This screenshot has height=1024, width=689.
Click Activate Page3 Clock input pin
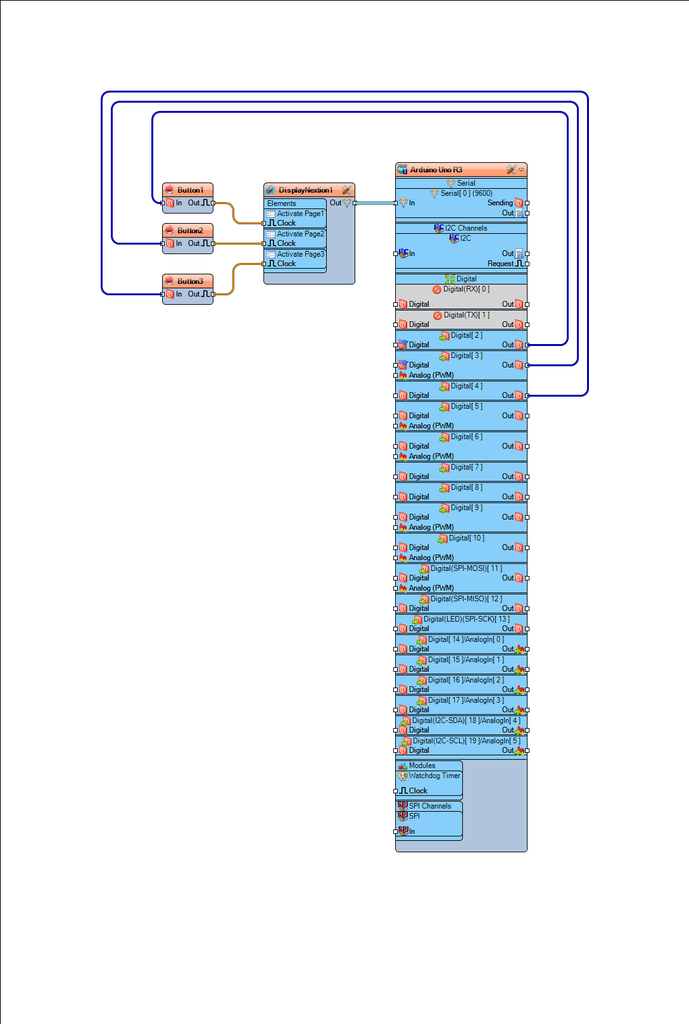(264, 264)
